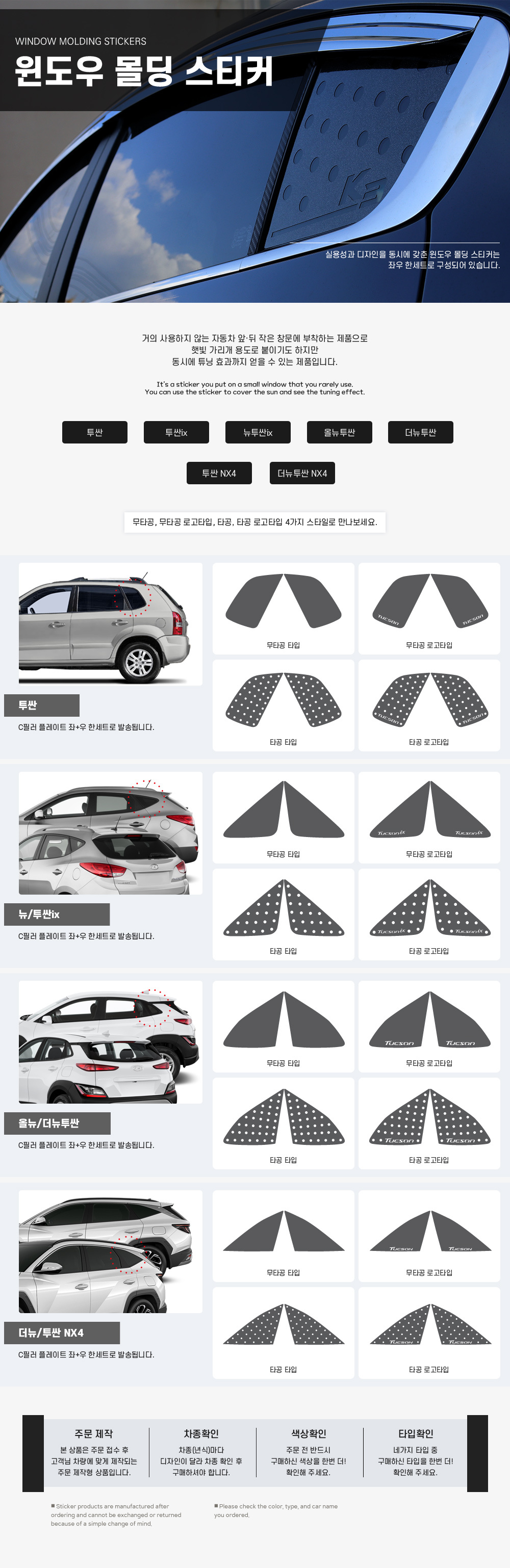The width and height of the screenshot is (510, 1568).
Task: Choose 올뉴/더뉴투싼 타공 로고타입 sticker
Action: [429, 1123]
